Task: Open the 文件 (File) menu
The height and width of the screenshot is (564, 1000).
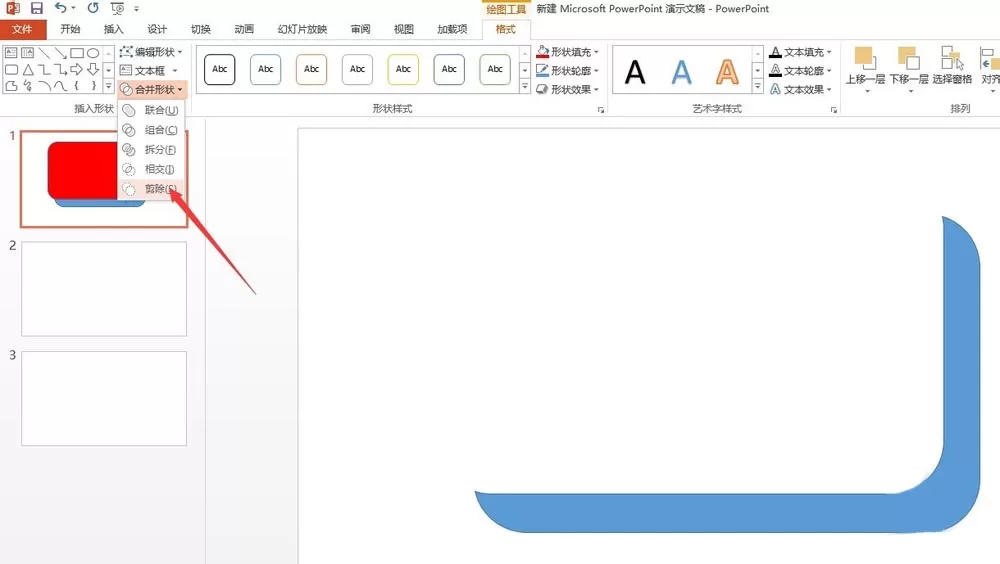Action: tap(23, 29)
